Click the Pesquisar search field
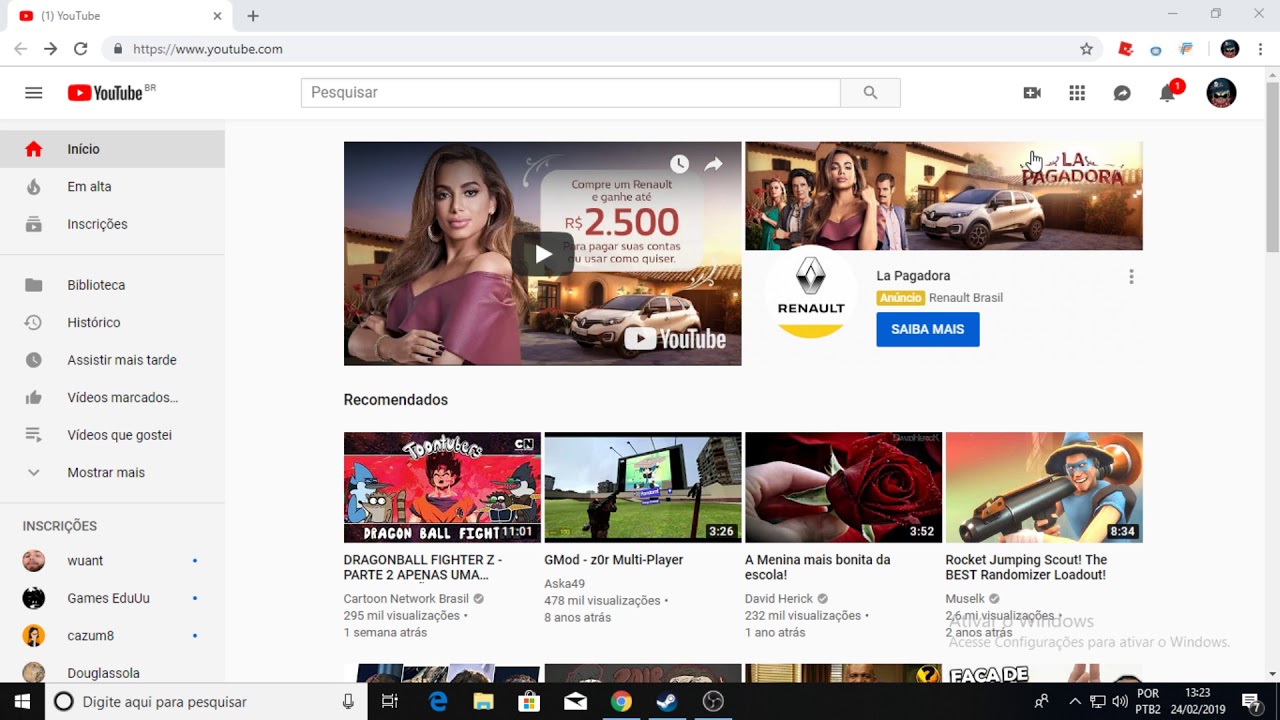Image resolution: width=1280 pixels, height=720 pixels. [571, 92]
